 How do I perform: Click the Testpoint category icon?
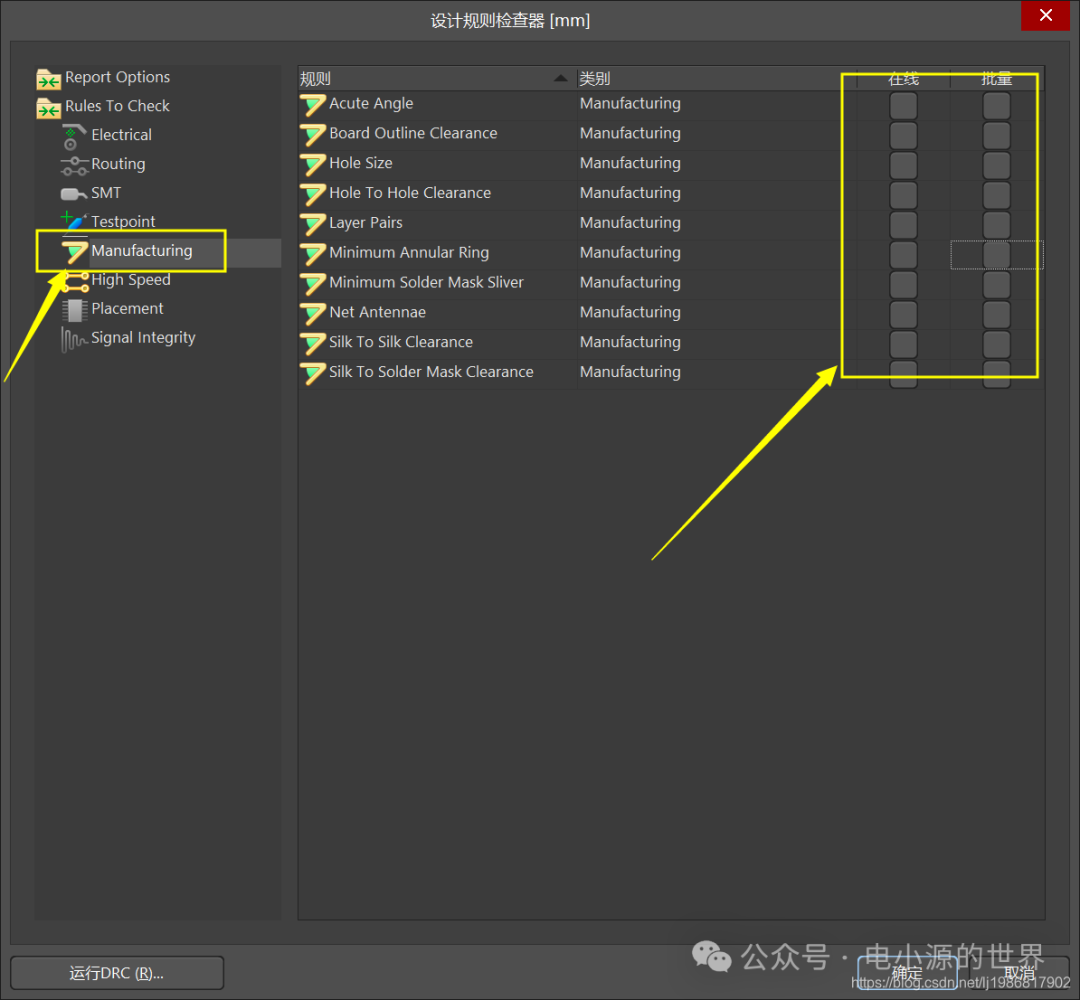click(74, 221)
